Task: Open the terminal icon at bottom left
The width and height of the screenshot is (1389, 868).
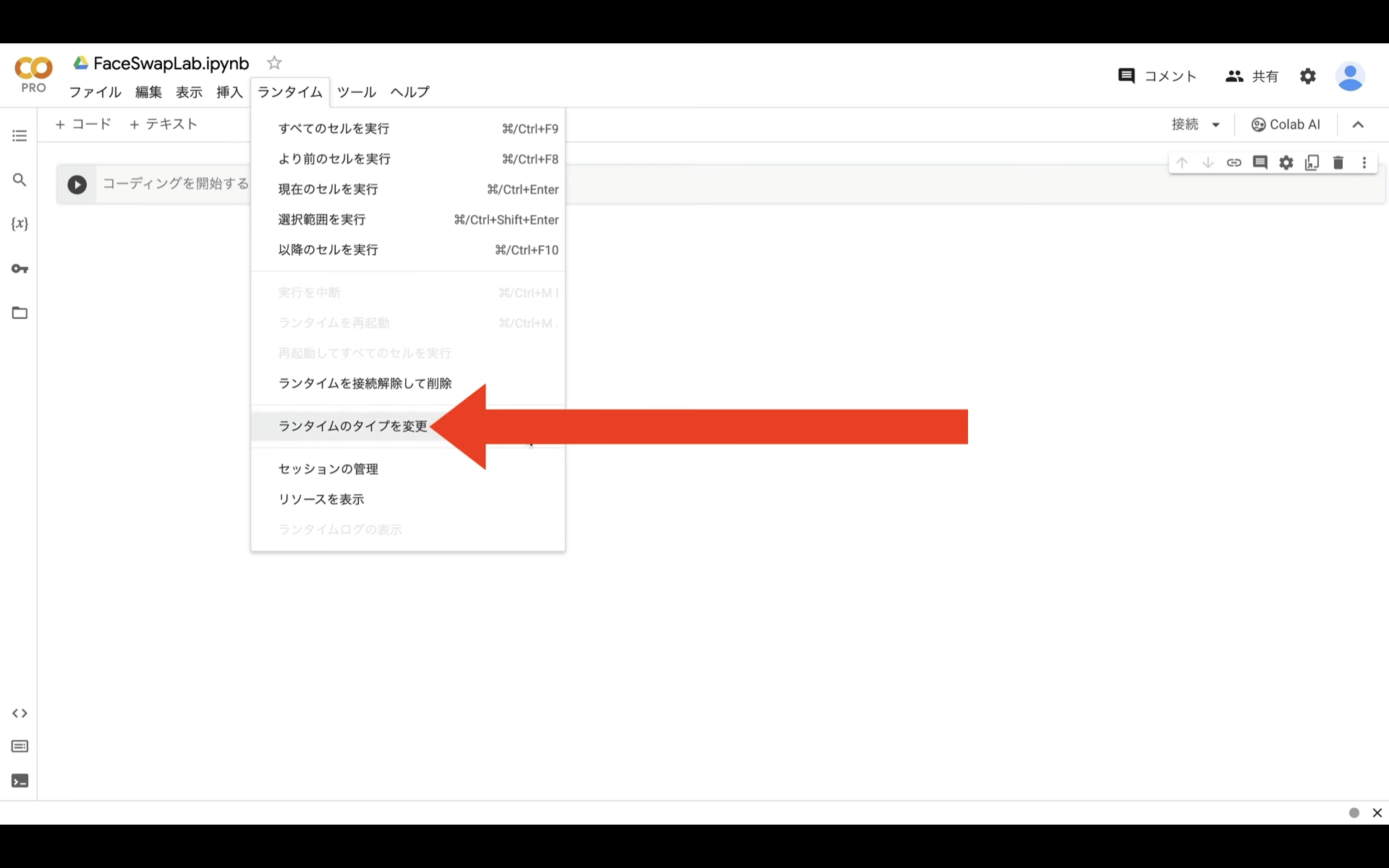Action: pyautogui.click(x=20, y=781)
